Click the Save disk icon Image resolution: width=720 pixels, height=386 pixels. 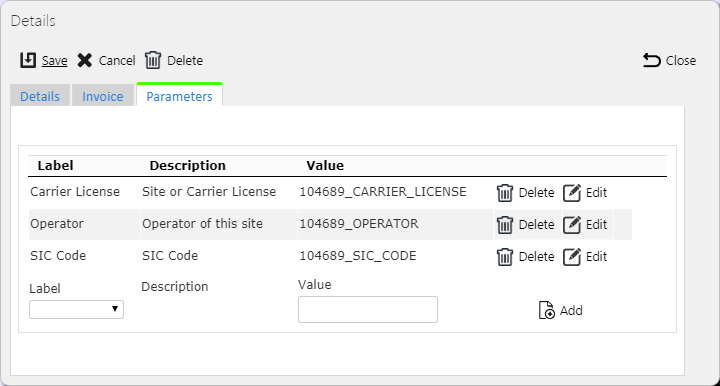pos(28,60)
